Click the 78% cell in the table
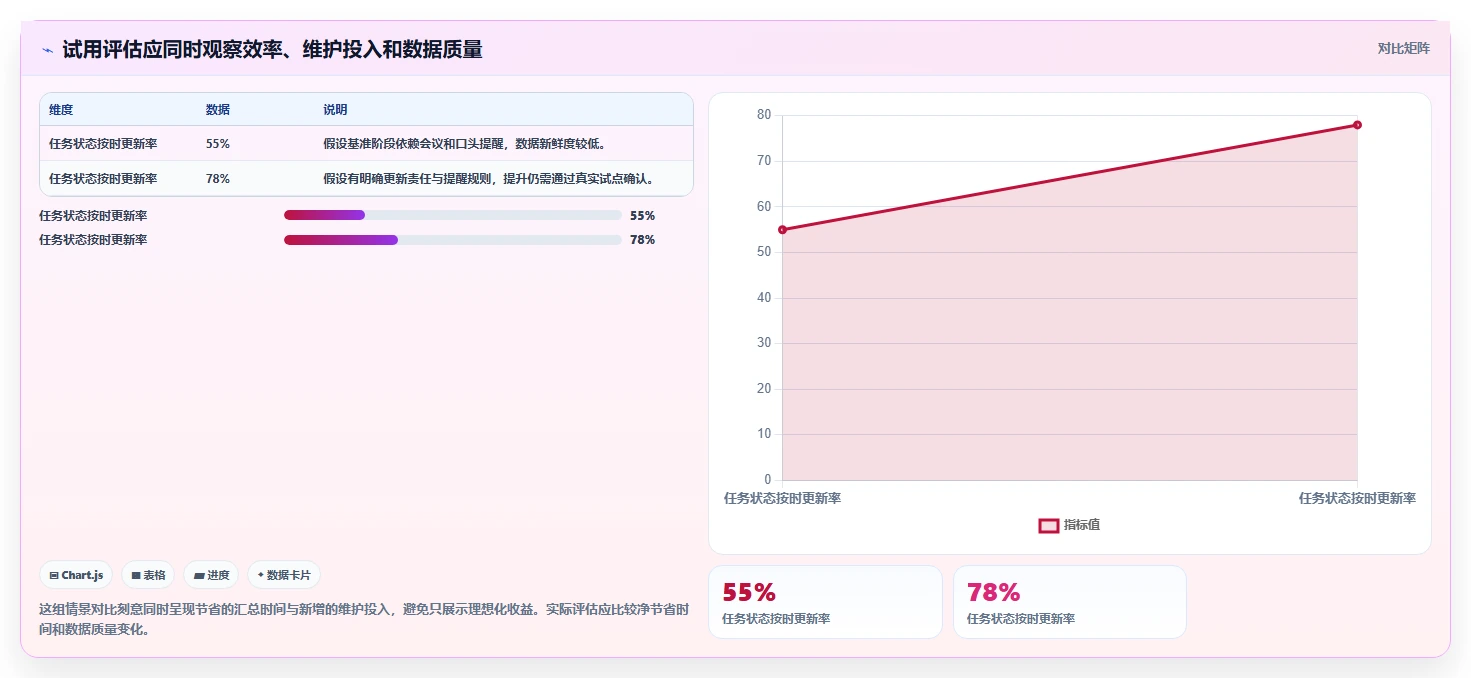 (x=218, y=179)
